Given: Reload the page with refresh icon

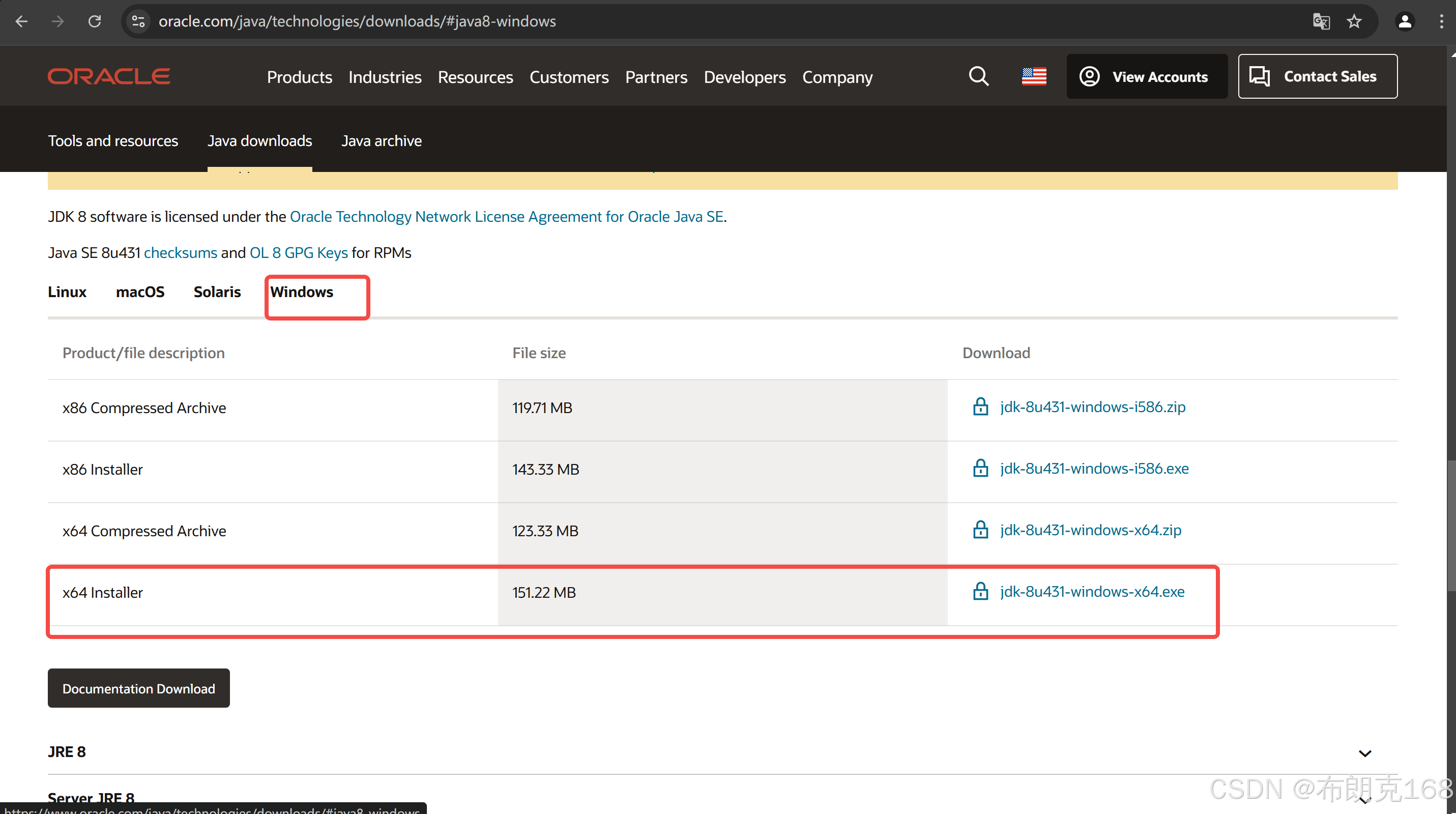Looking at the screenshot, I should point(95,21).
